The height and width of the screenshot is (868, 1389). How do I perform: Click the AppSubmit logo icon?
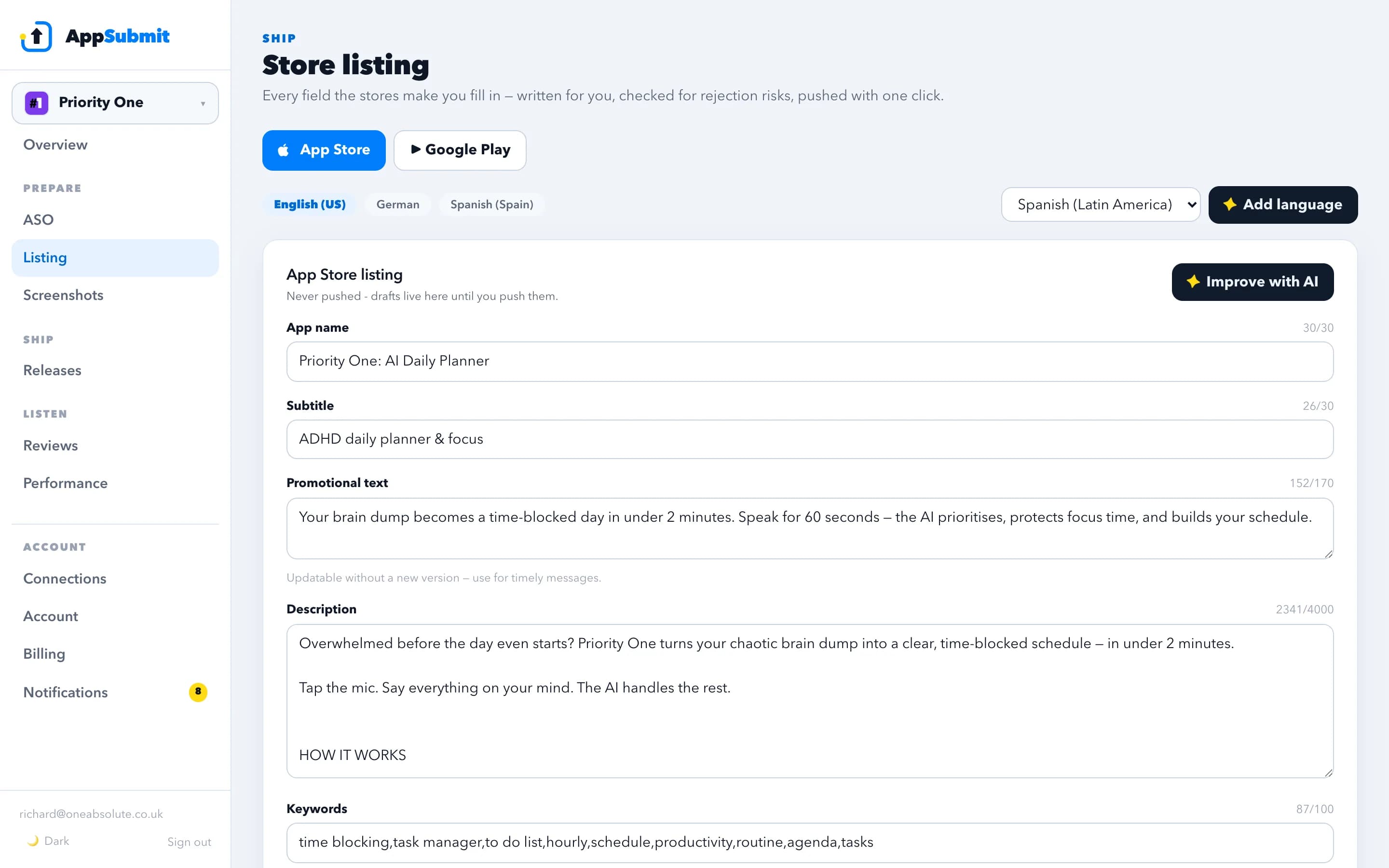pyautogui.click(x=36, y=36)
